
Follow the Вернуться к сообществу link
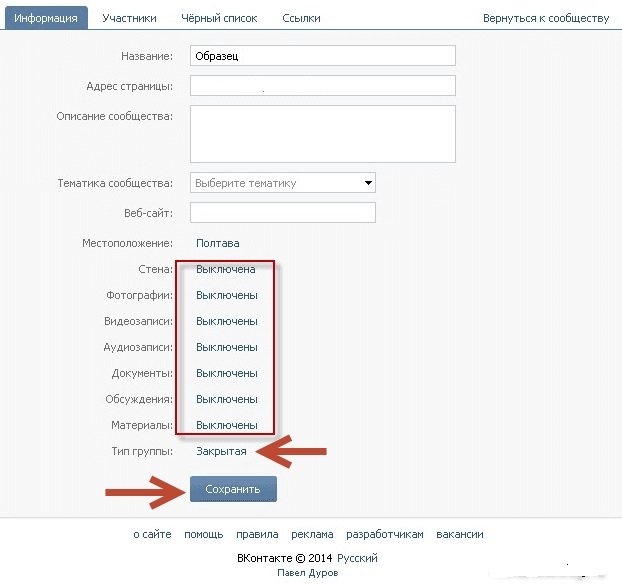coord(546,18)
